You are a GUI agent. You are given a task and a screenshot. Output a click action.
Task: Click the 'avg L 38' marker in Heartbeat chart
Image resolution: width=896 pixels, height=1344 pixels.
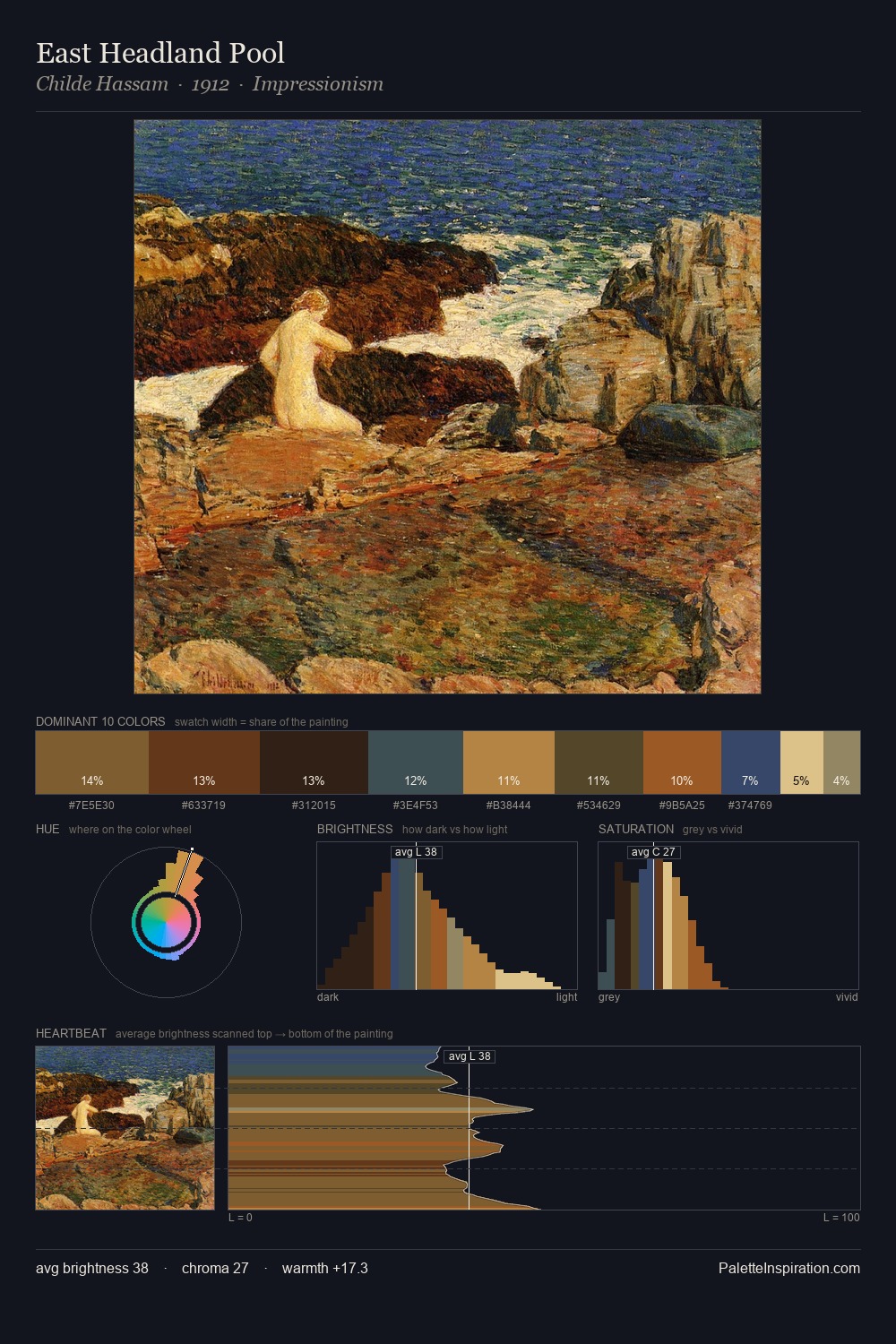[470, 1056]
